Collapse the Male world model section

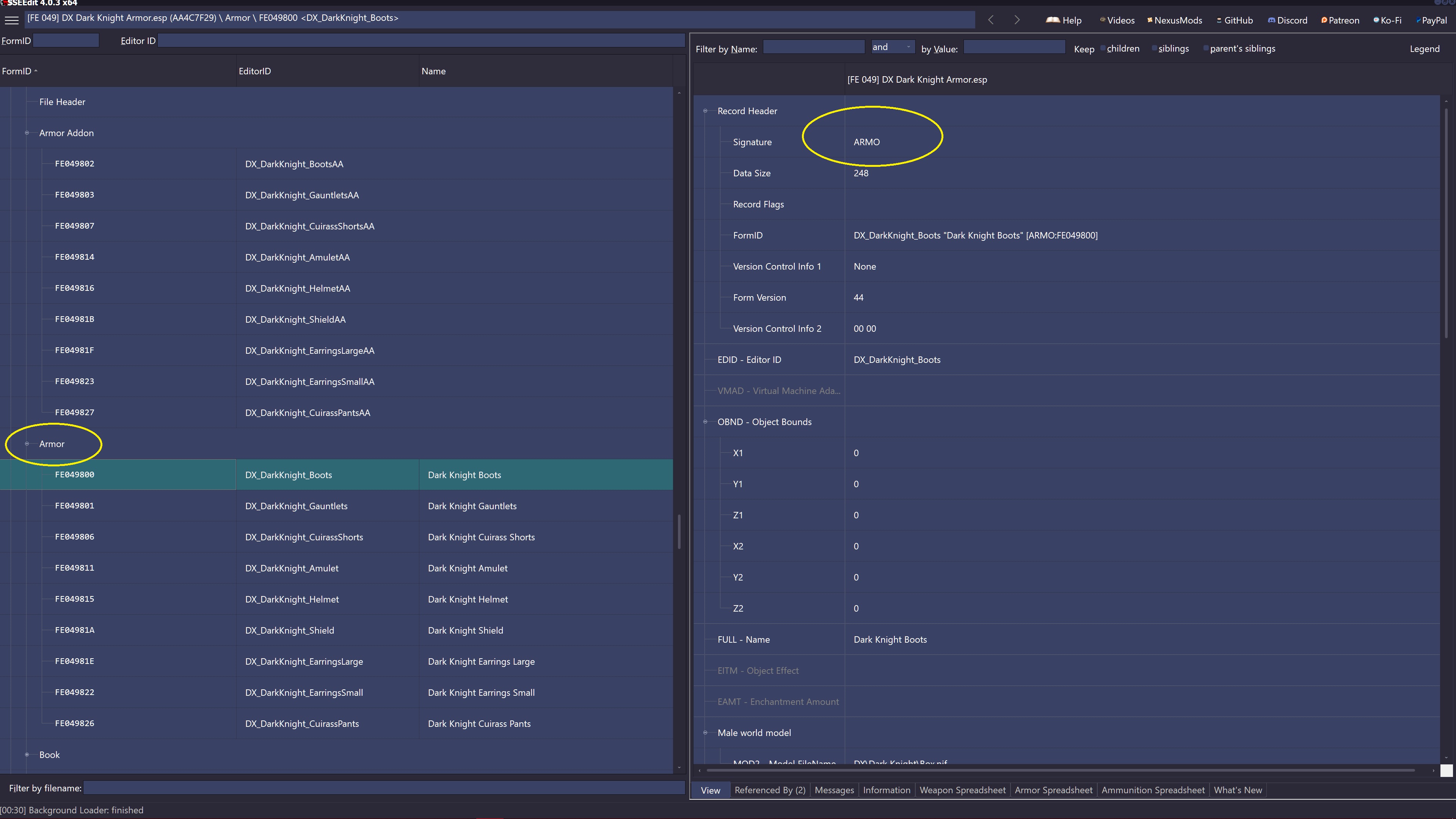(705, 733)
